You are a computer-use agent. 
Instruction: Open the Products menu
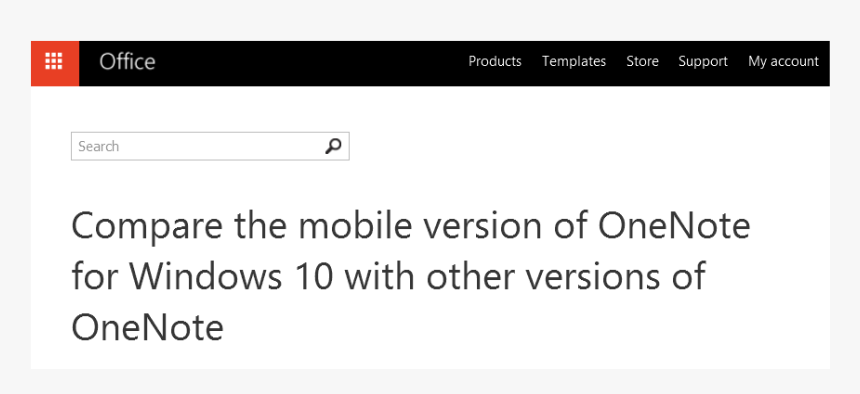495,61
